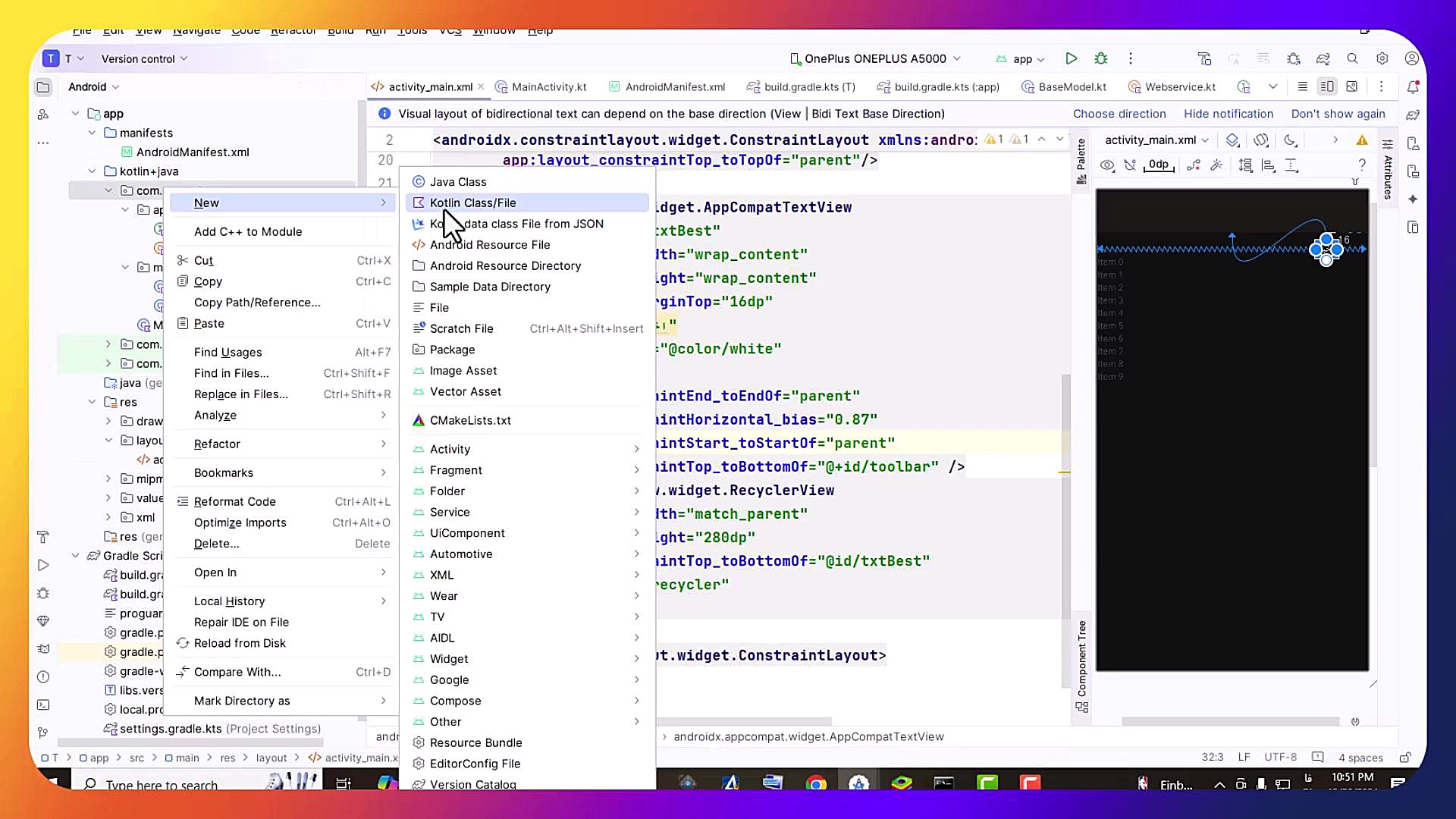Open the Build hammer tool window

[43, 537]
